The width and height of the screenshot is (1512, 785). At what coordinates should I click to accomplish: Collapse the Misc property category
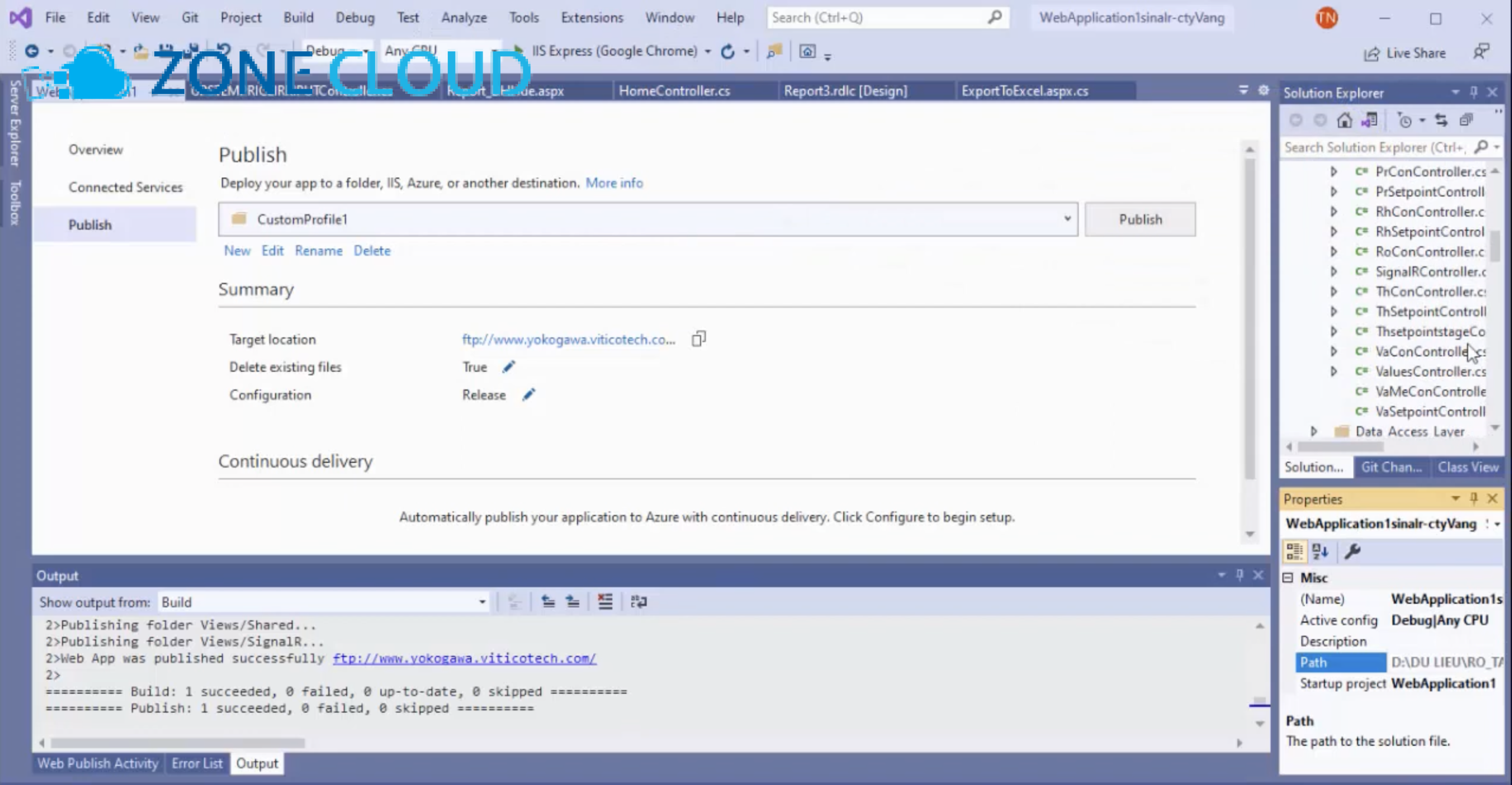(x=1288, y=578)
